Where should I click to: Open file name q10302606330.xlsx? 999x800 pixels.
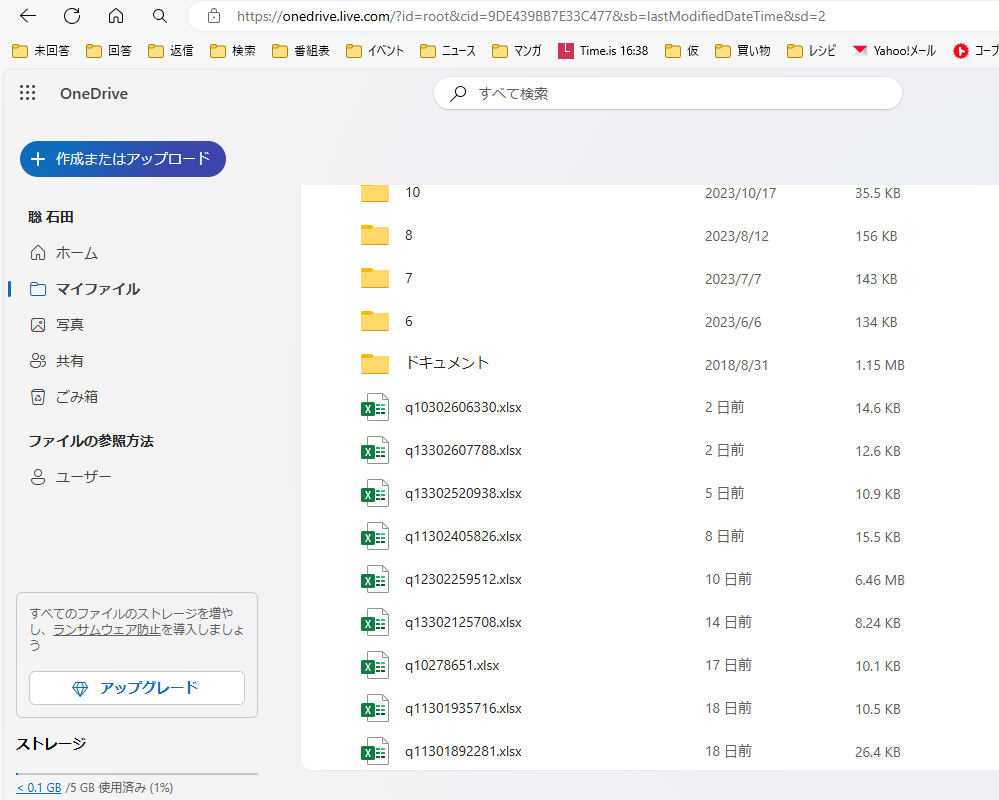tap(463, 408)
